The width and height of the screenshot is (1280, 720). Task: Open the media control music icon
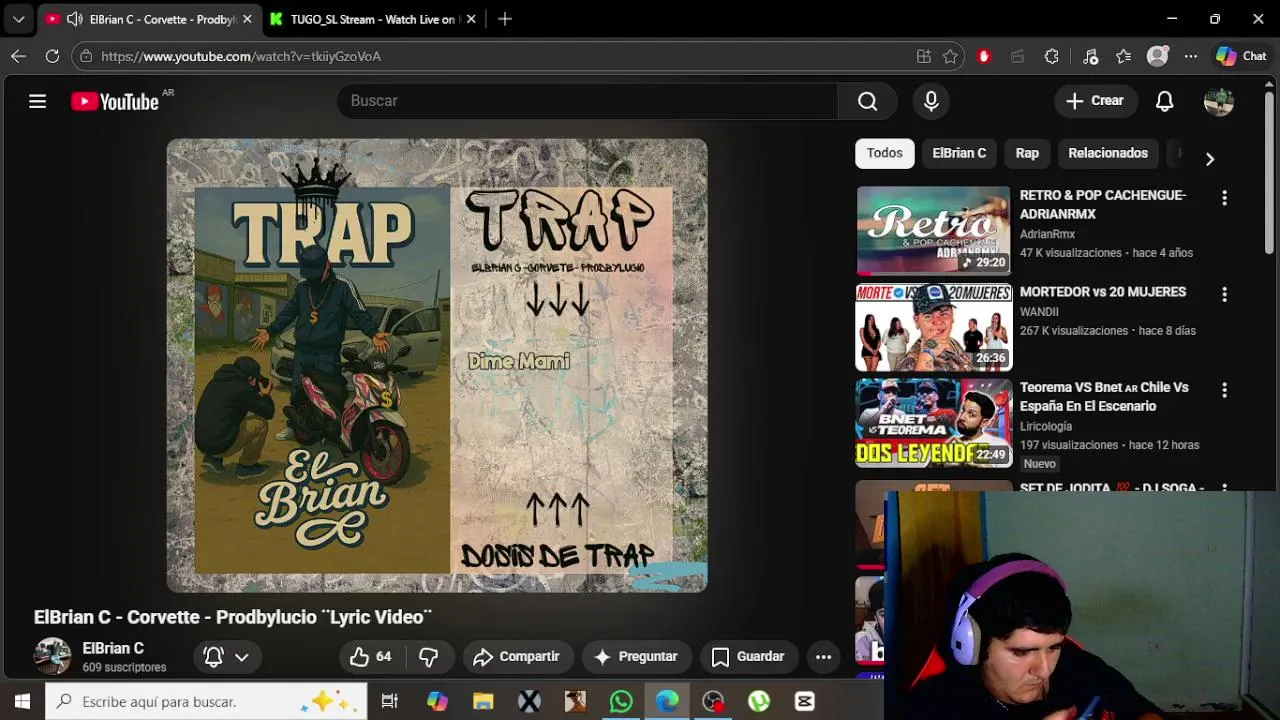click(x=1090, y=57)
